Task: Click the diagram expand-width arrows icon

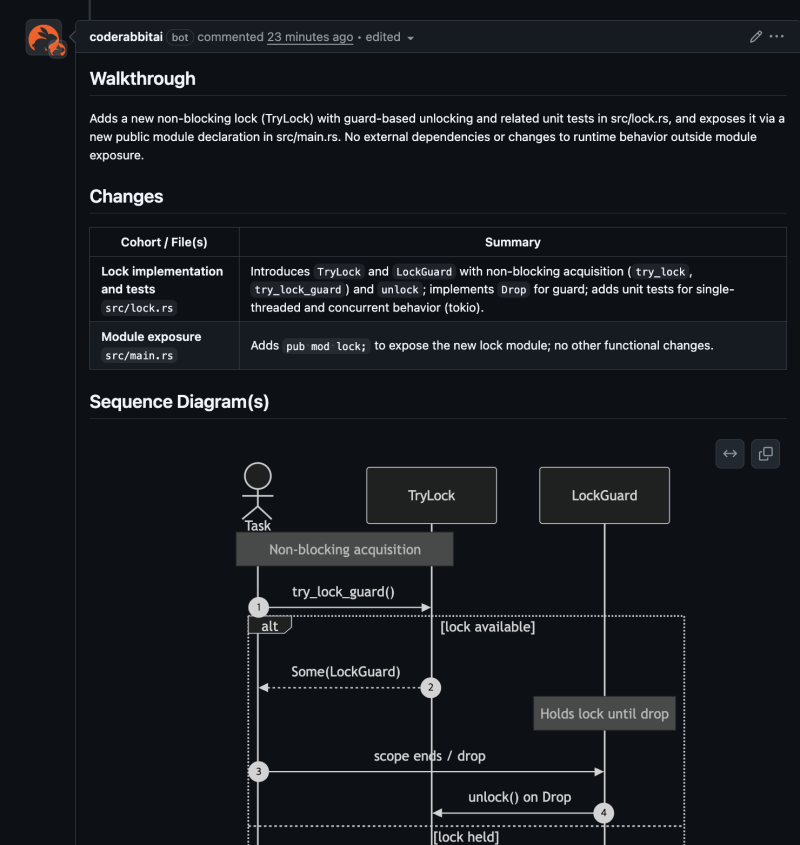Action: [730, 454]
